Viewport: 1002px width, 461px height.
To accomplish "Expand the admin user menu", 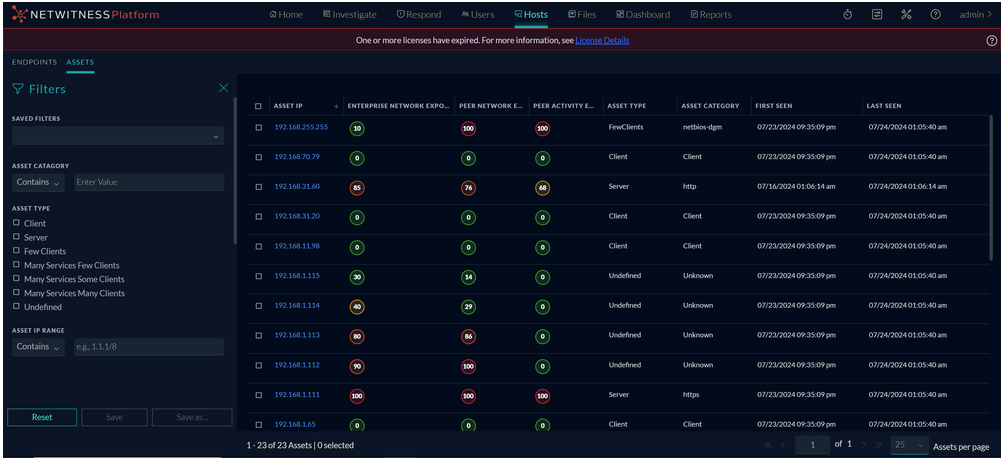I will (975, 14).
